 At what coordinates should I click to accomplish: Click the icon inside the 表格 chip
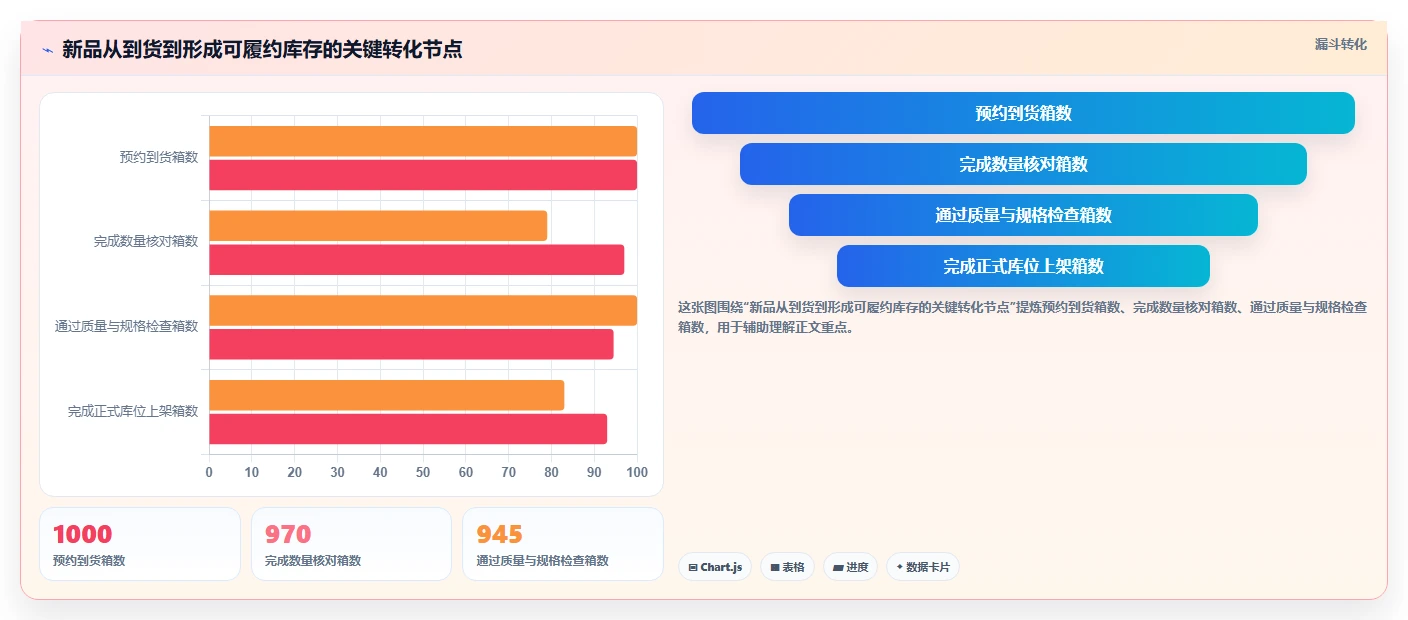pos(775,567)
